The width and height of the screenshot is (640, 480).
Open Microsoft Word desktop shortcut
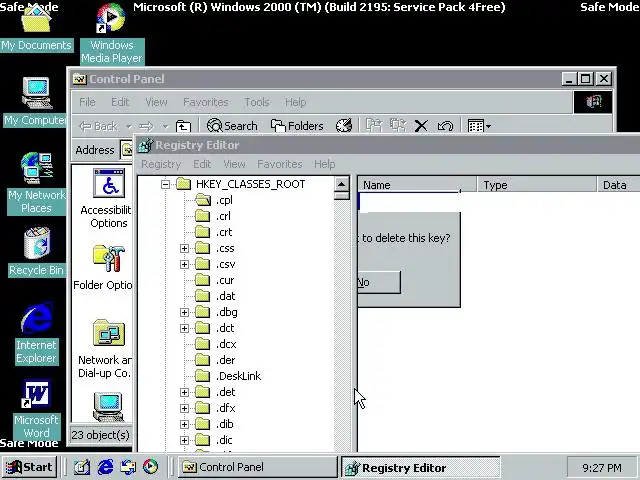(x=36, y=409)
